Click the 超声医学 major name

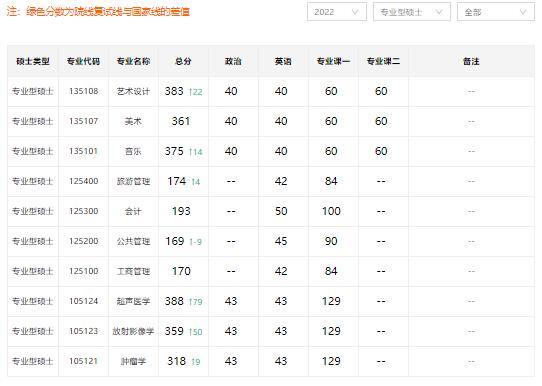pyautogui.click(x=133, y=301)
